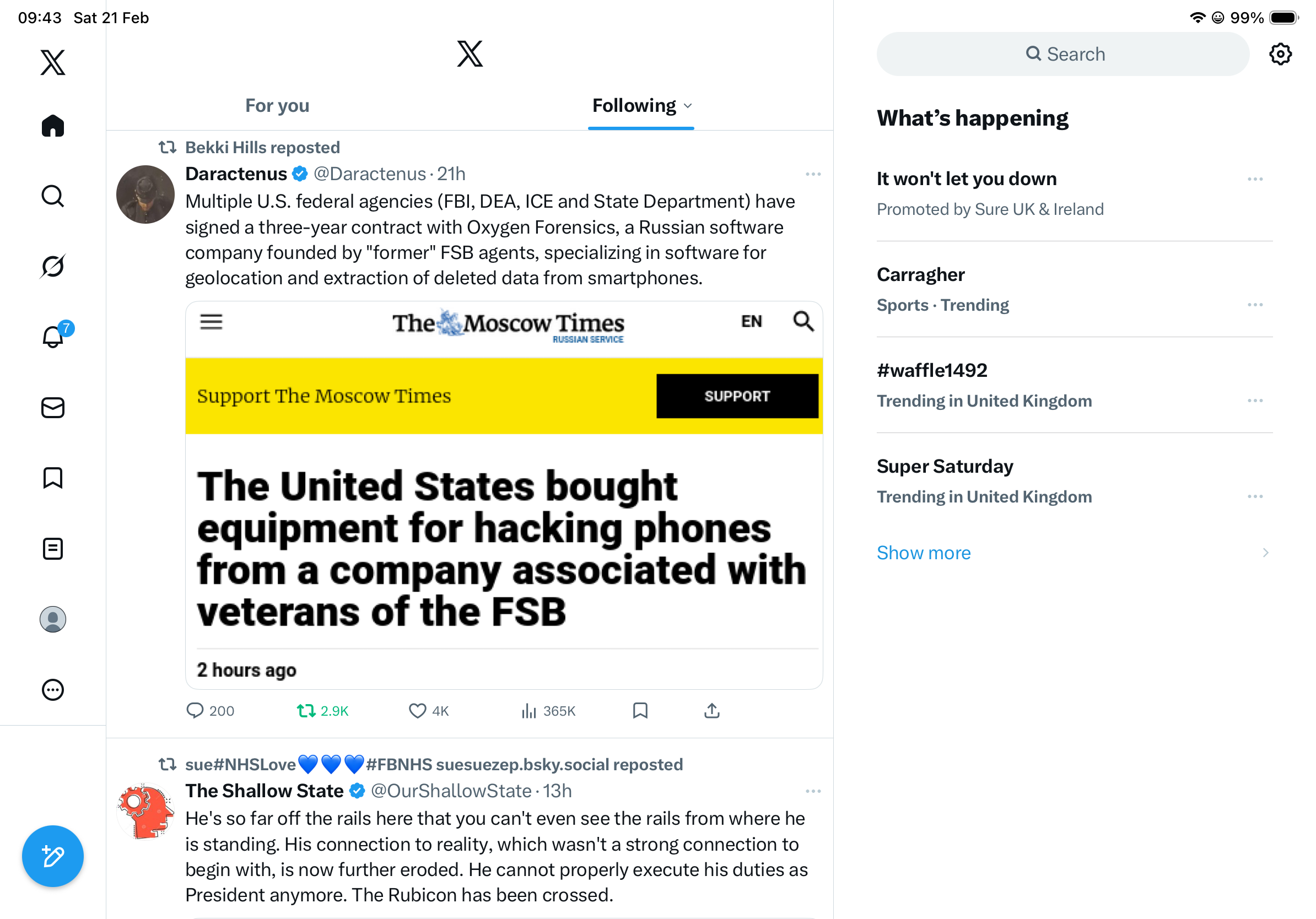
Task: Click the Search input field
Action: click(x=1062, y=55)
